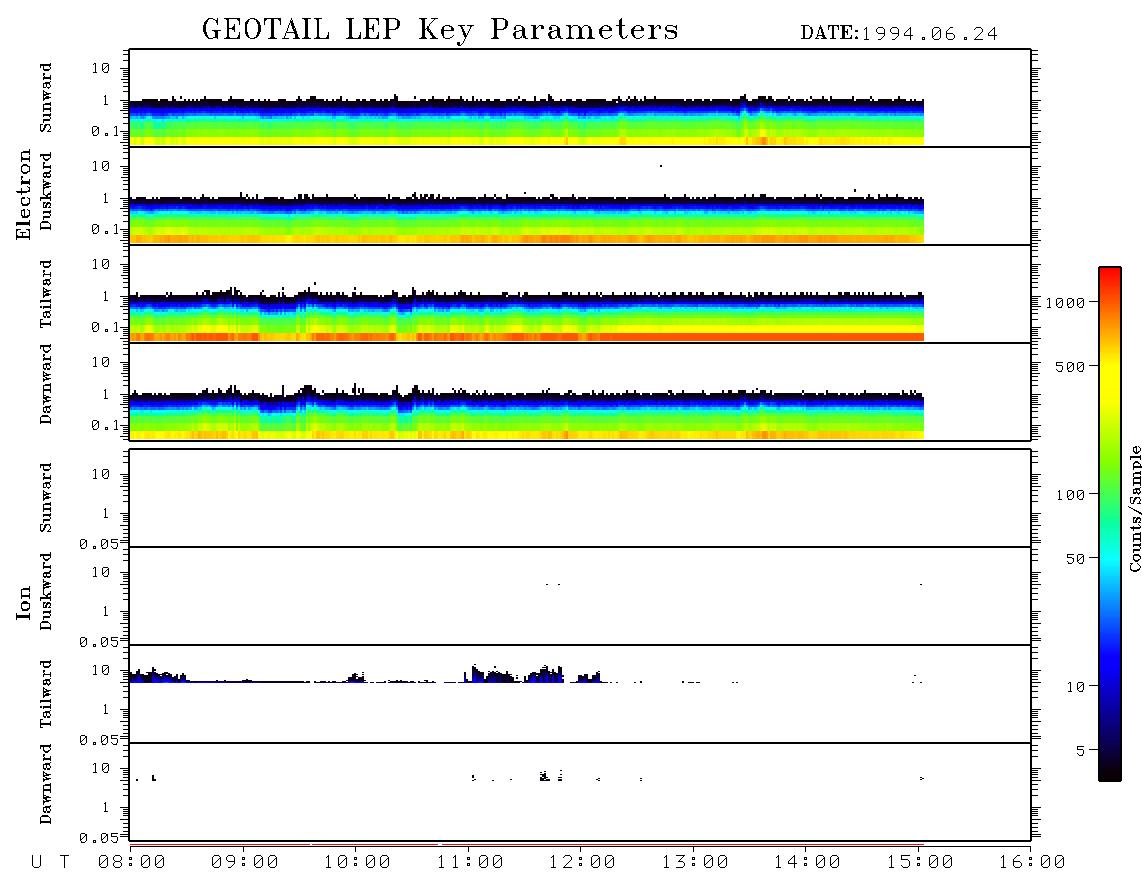The image size is (1142, 880).
Task: Click the 1000 color bar tick value
Action: coord(1065,303)
